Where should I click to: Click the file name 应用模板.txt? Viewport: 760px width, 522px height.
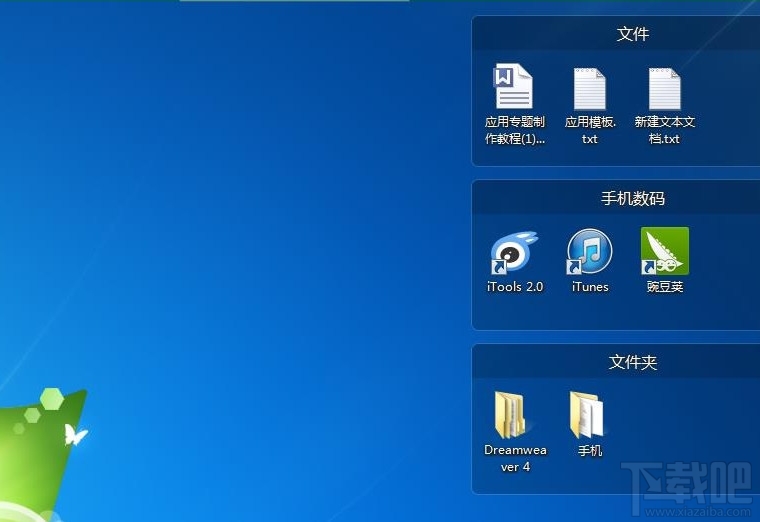(x=590, y=130)
